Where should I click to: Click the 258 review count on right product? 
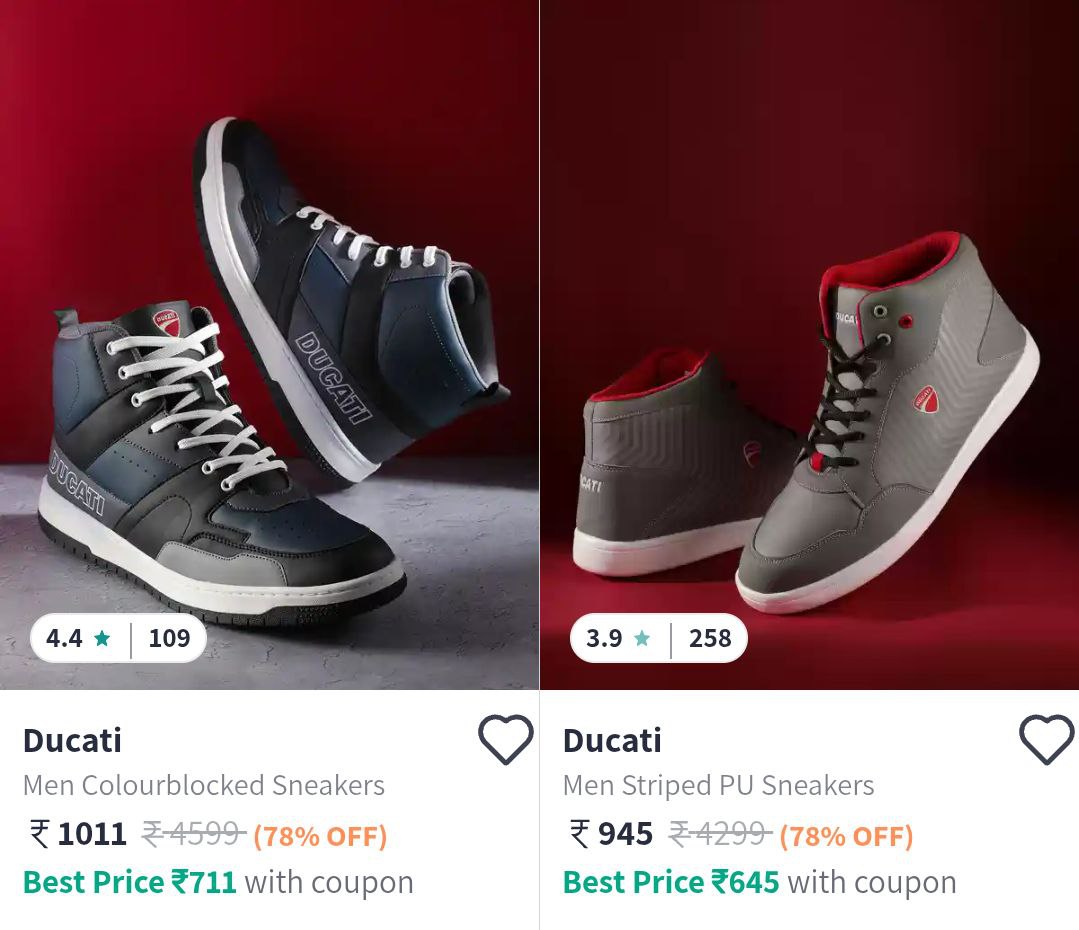click(x=710, y=638)
